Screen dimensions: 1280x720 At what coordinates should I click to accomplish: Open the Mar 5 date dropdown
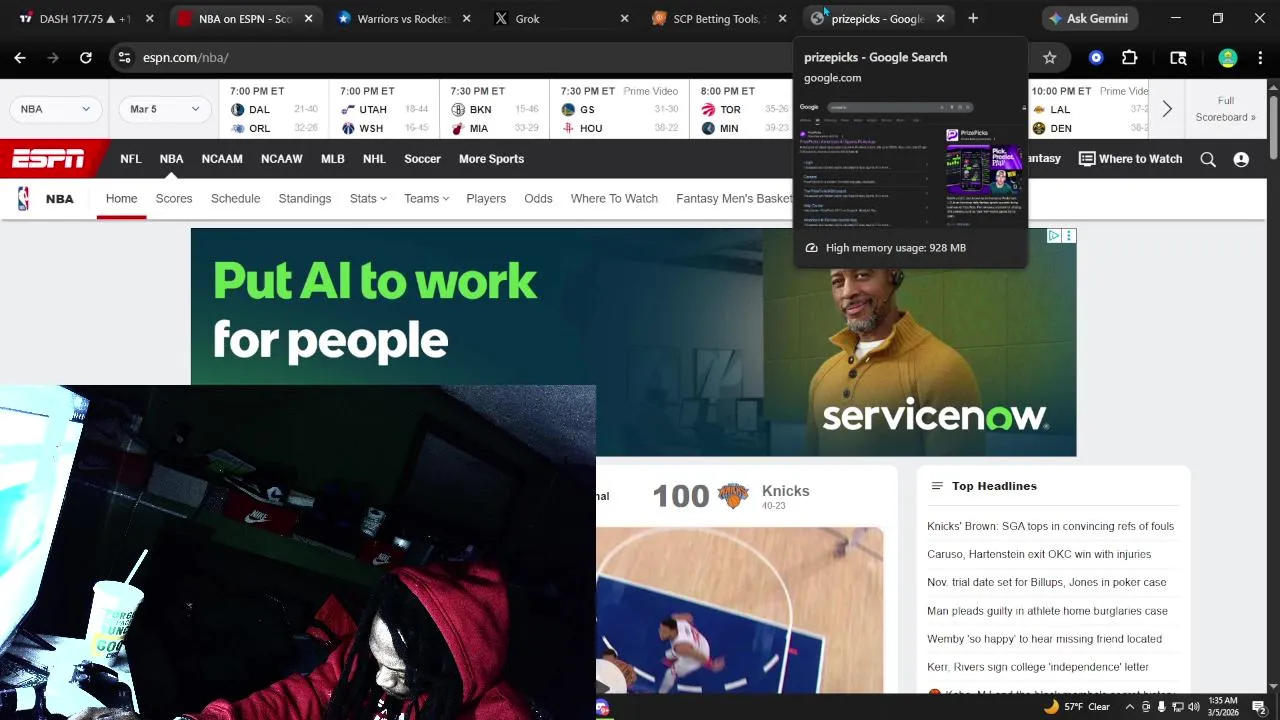click(164, 109)
